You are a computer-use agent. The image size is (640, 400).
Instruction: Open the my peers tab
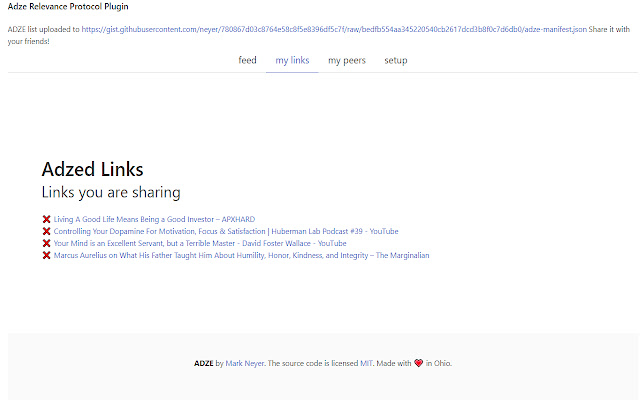[347, 60]
